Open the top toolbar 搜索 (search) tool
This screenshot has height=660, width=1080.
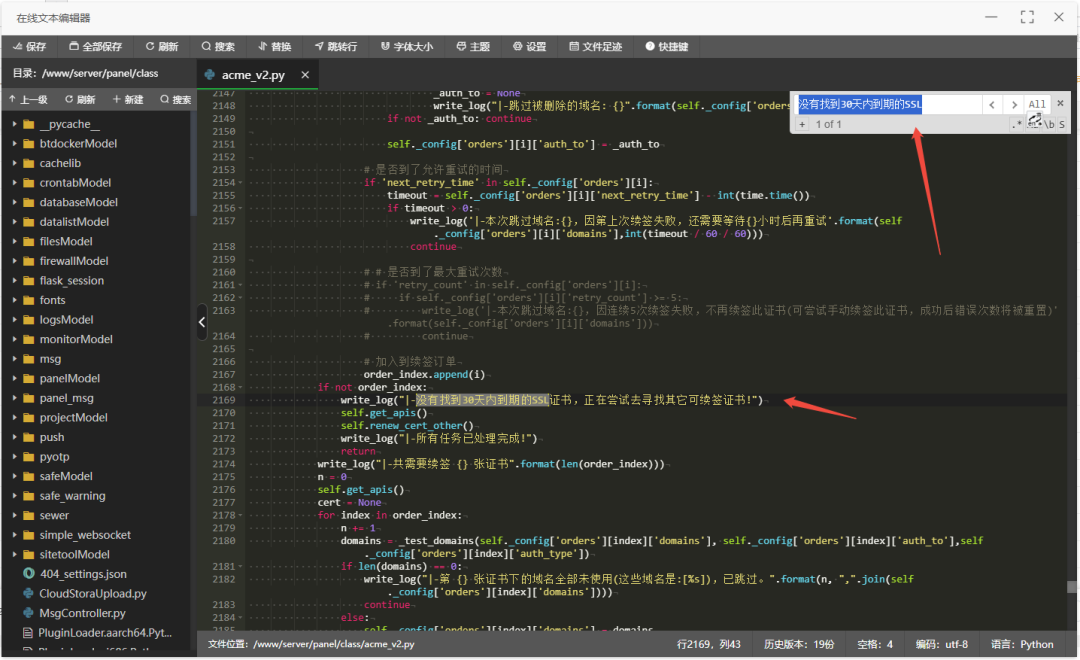pyautogui.click(x=218, y=47)
